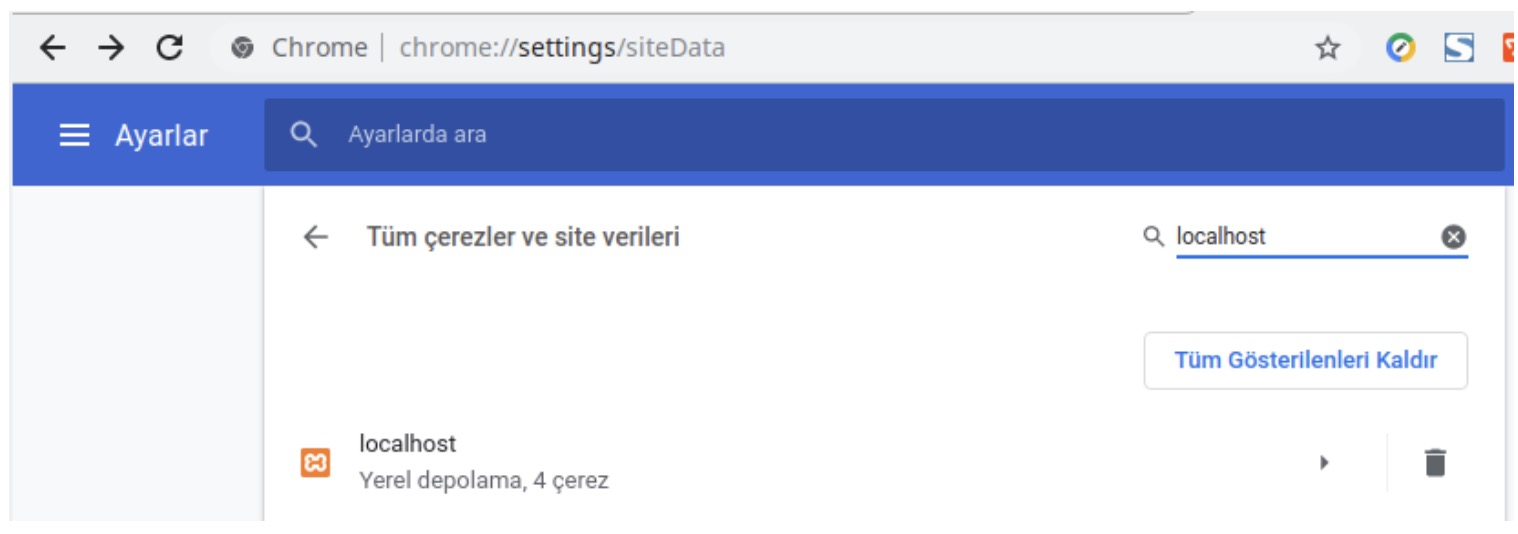
Task: Click the orange extension icon at toolbar edge
Action: 1510,48
